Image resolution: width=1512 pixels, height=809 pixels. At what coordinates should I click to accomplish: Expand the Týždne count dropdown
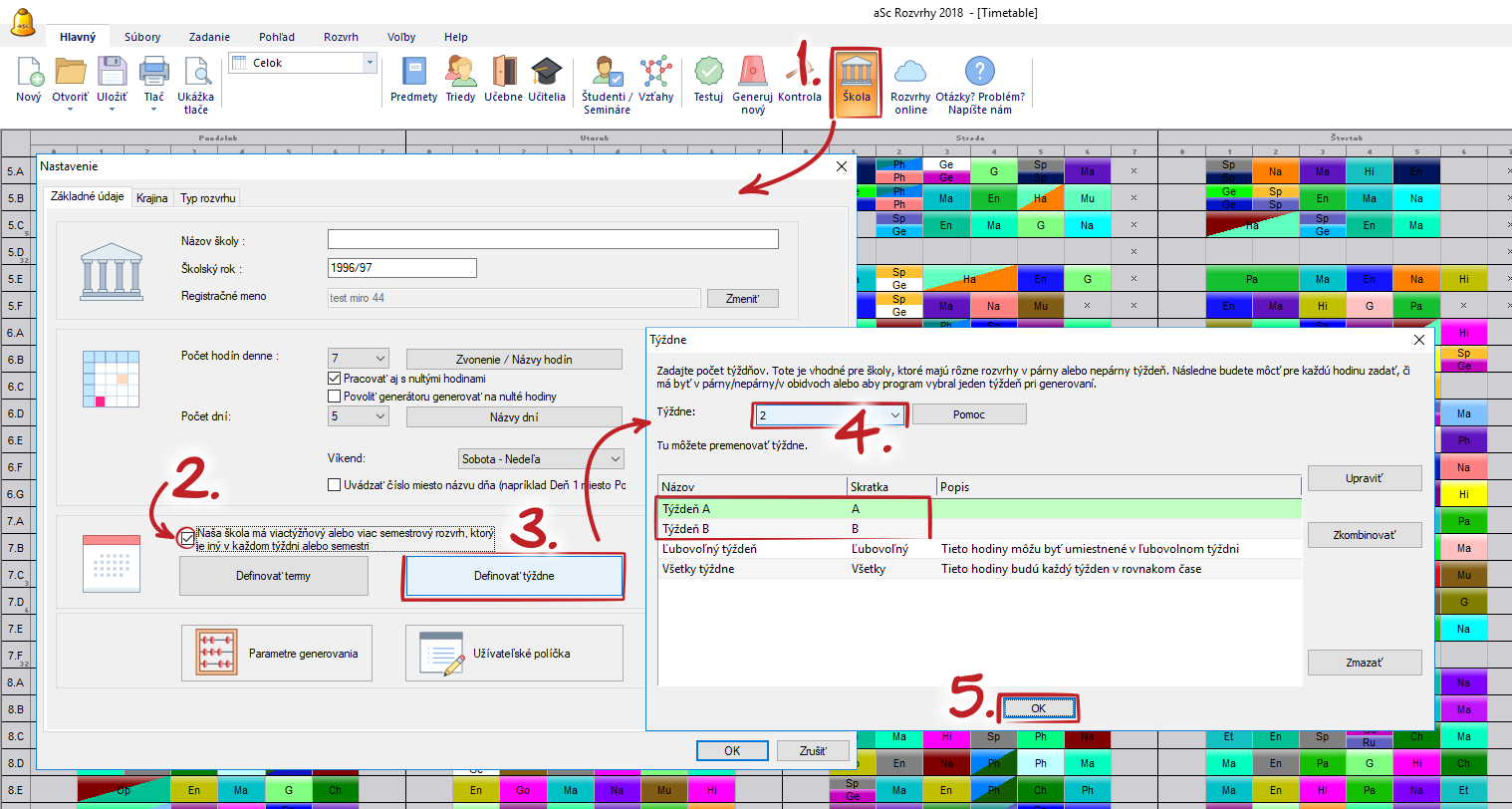[x=894, y=414]
